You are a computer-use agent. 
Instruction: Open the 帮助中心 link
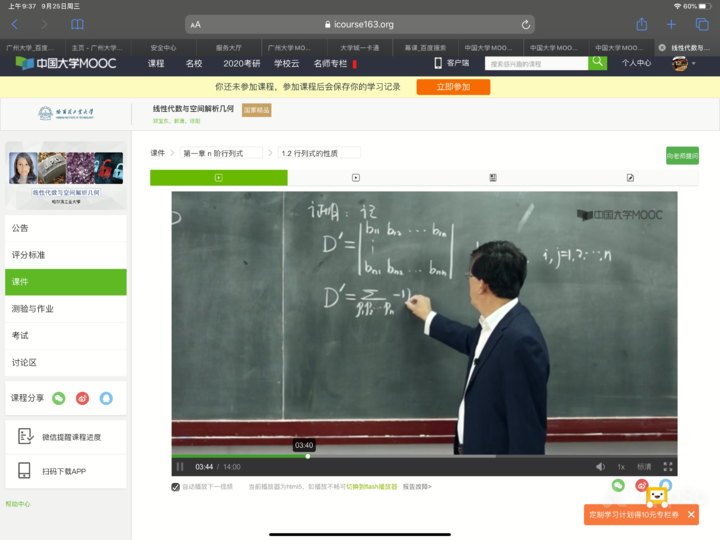18,504
